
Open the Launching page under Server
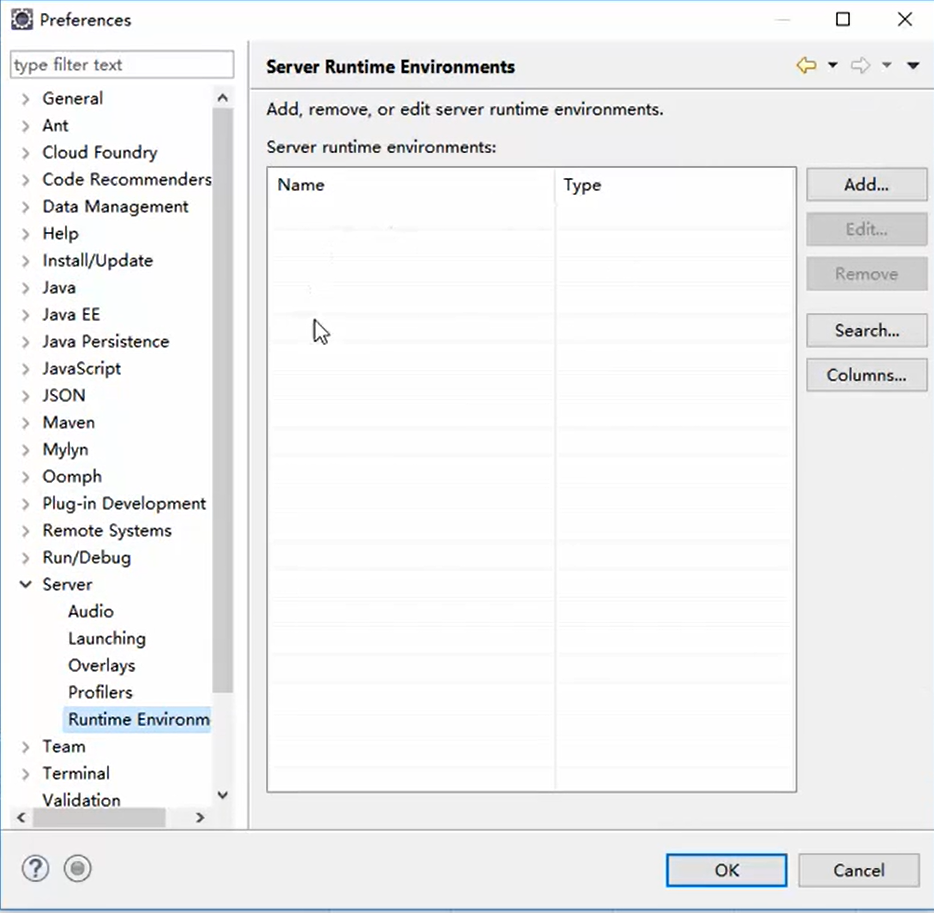click(x=107, y=638)
